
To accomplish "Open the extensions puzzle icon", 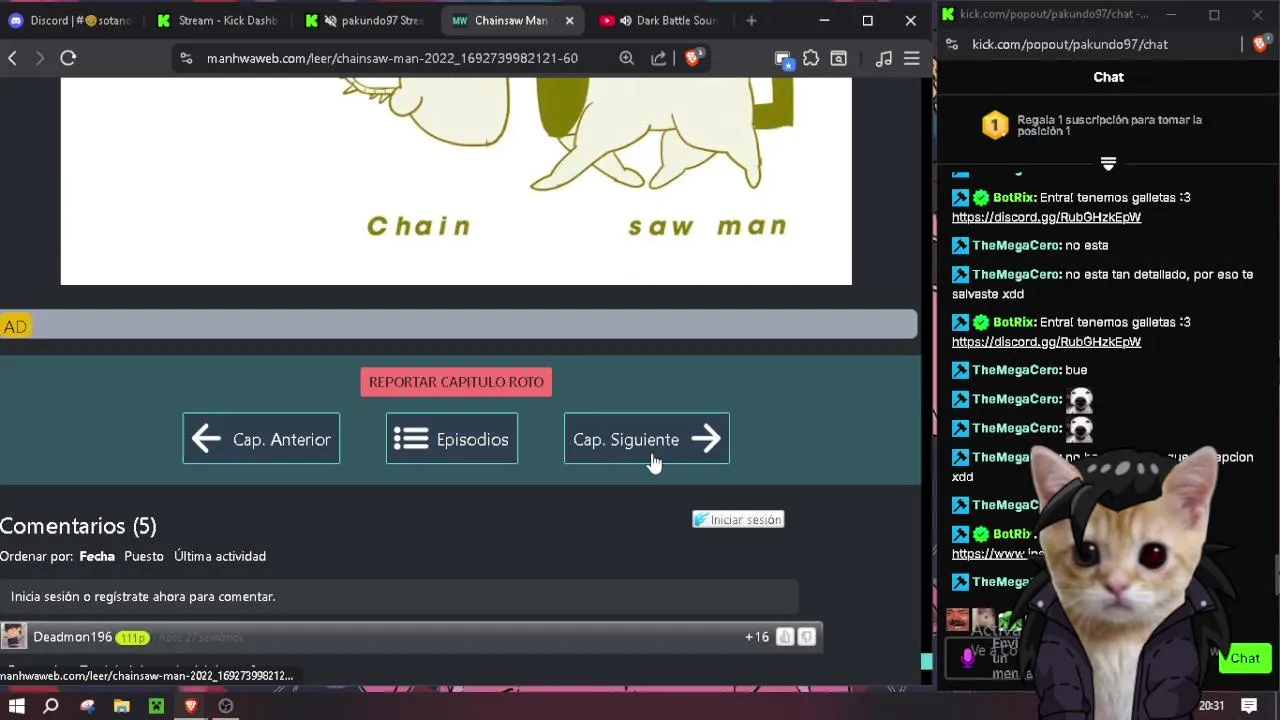I will point(811,59).
